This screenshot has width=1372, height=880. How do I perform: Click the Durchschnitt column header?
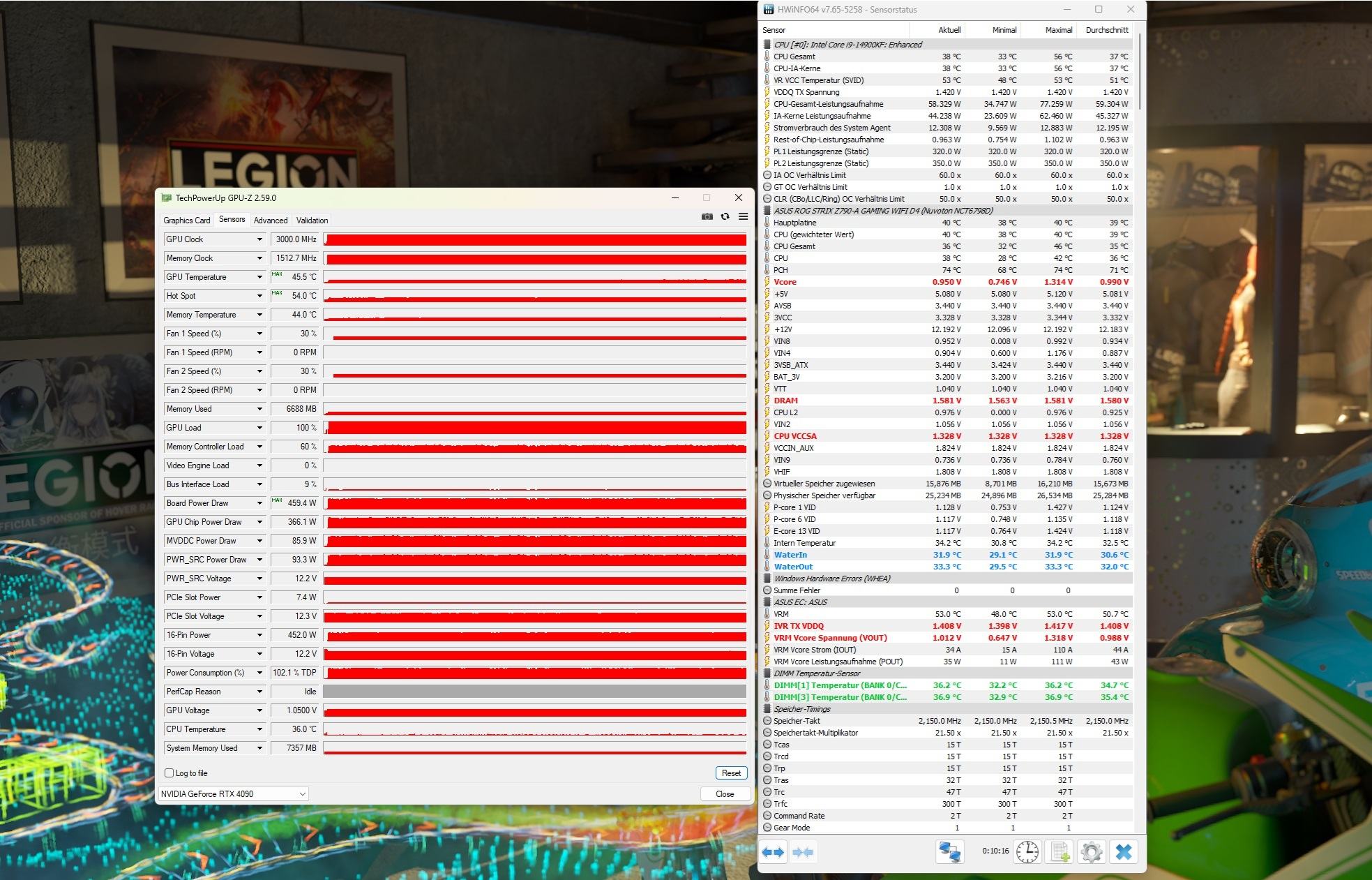[1105, 30]
